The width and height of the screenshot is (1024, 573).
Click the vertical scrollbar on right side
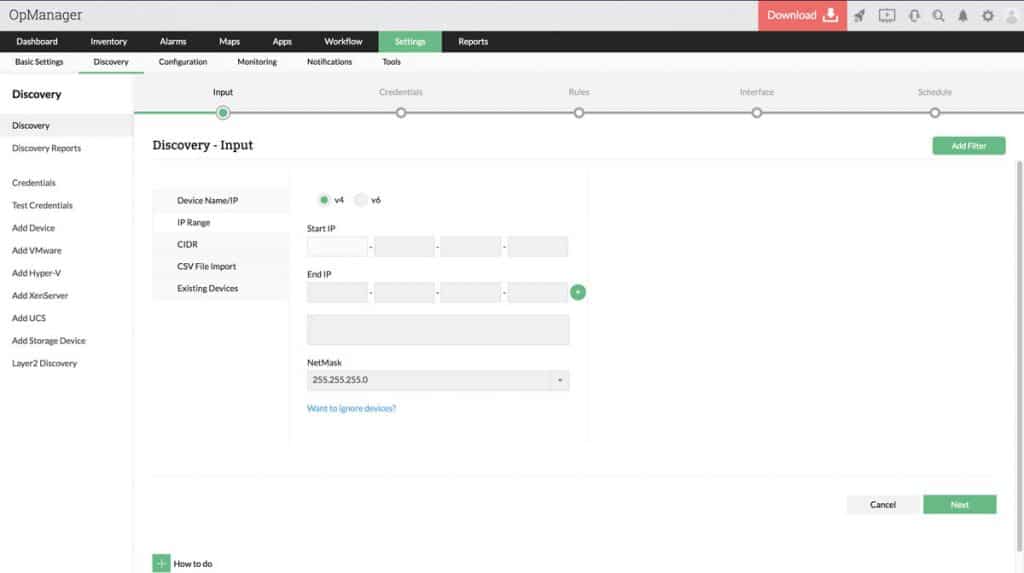point(1019,300)
